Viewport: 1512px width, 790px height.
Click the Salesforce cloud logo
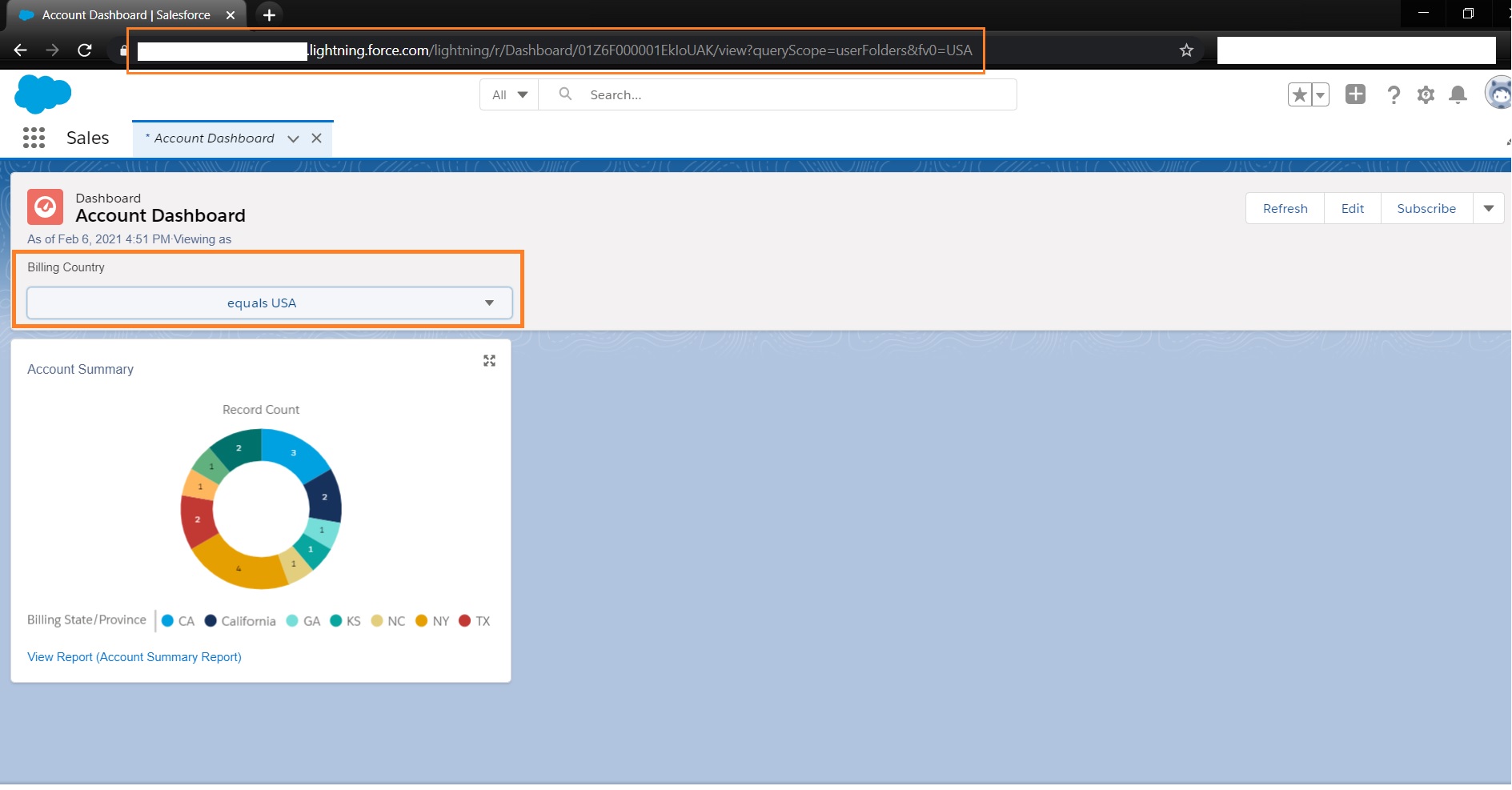pyautogui.click(x=43, y=94)
